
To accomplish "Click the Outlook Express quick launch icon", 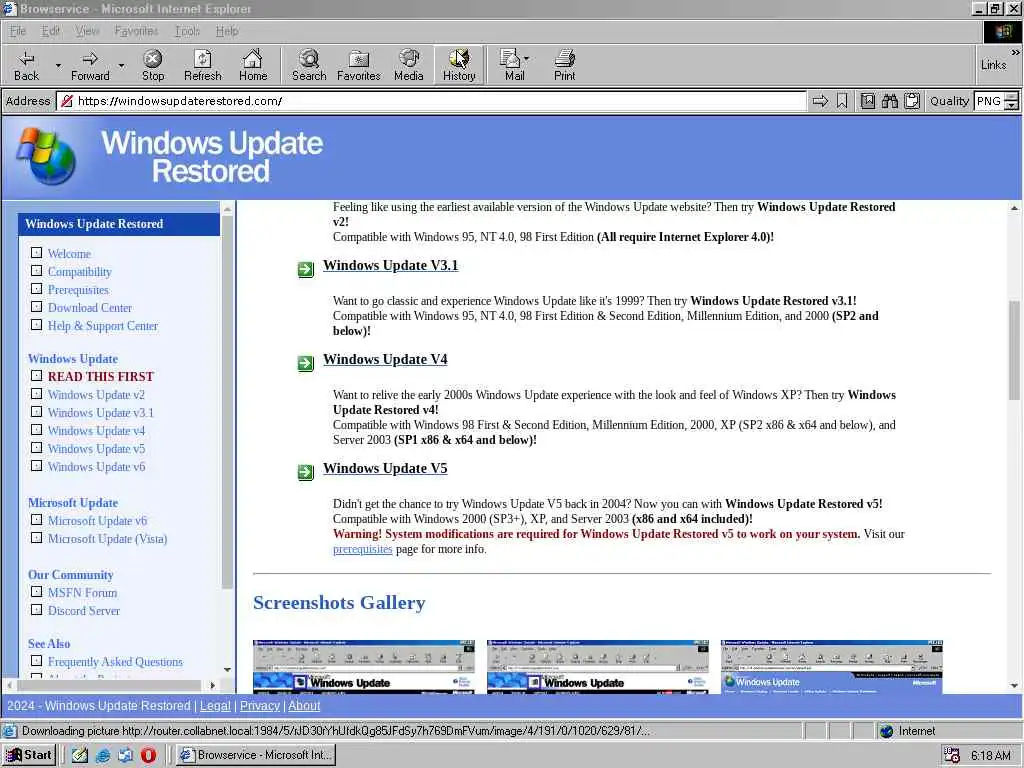I will [125, 755].
